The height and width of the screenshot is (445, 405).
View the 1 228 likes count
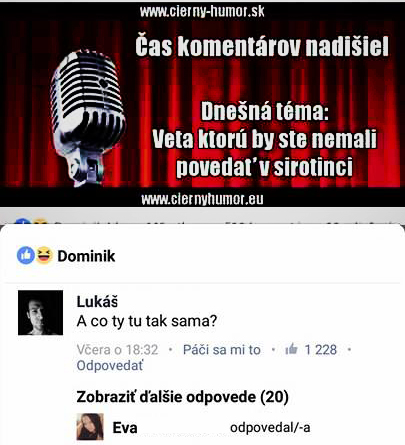[x=321, y=350]
